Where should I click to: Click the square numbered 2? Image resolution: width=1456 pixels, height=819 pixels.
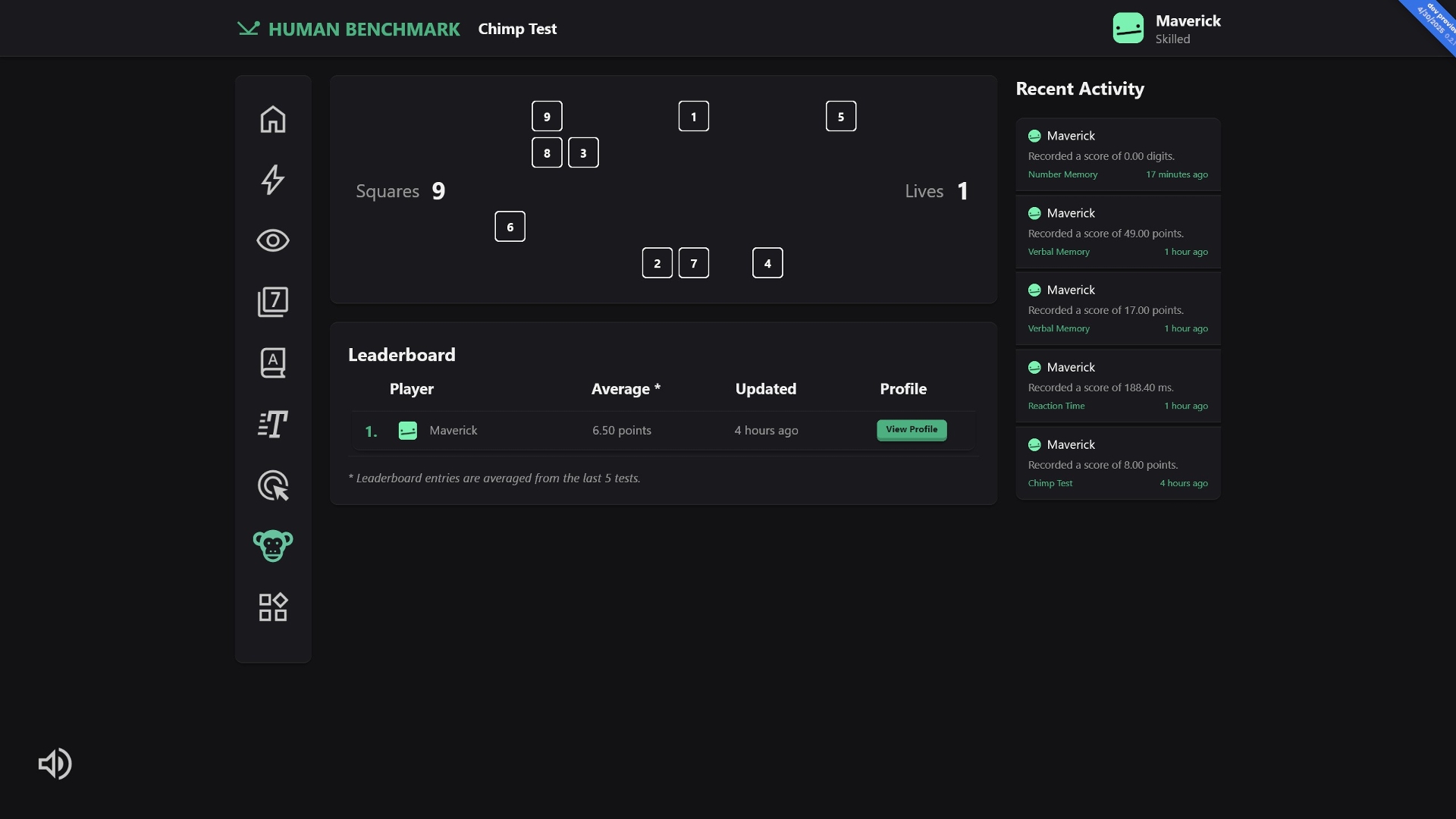pos(657,263)
